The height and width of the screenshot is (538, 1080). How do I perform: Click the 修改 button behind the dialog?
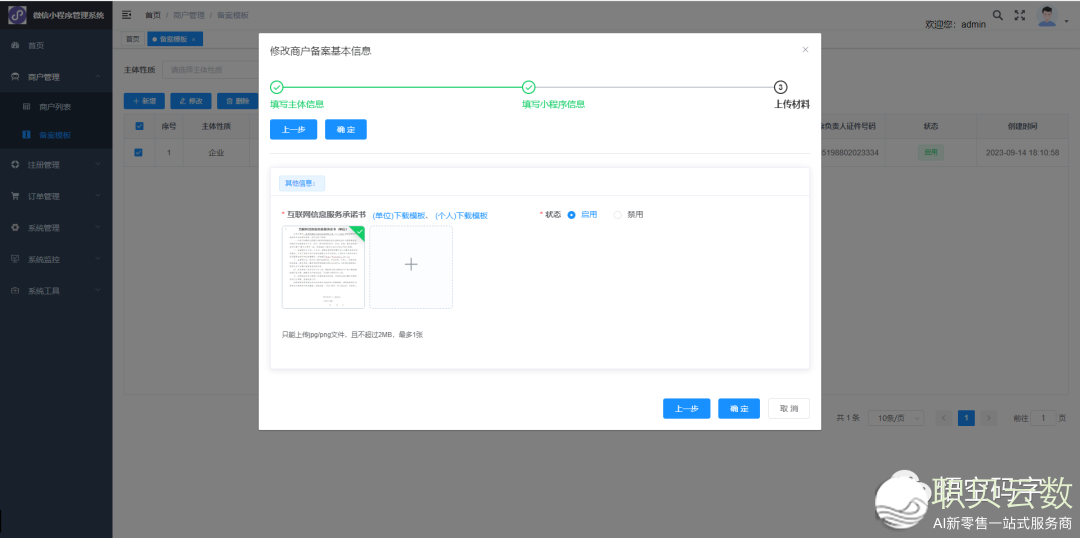point(191,101)
